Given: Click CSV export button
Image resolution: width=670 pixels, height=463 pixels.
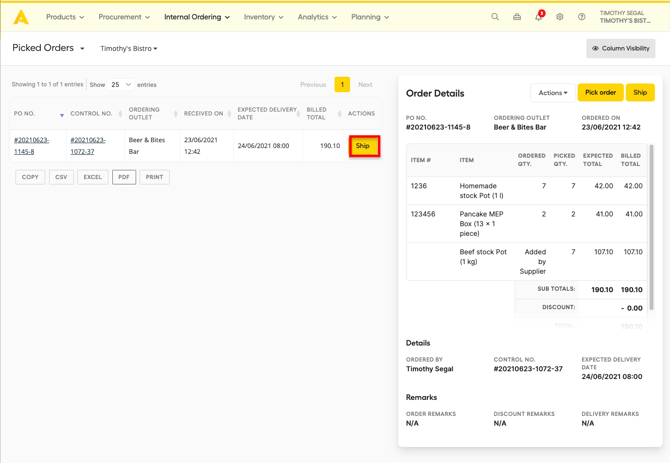Looking at the screenshot, I should point(61,177).
